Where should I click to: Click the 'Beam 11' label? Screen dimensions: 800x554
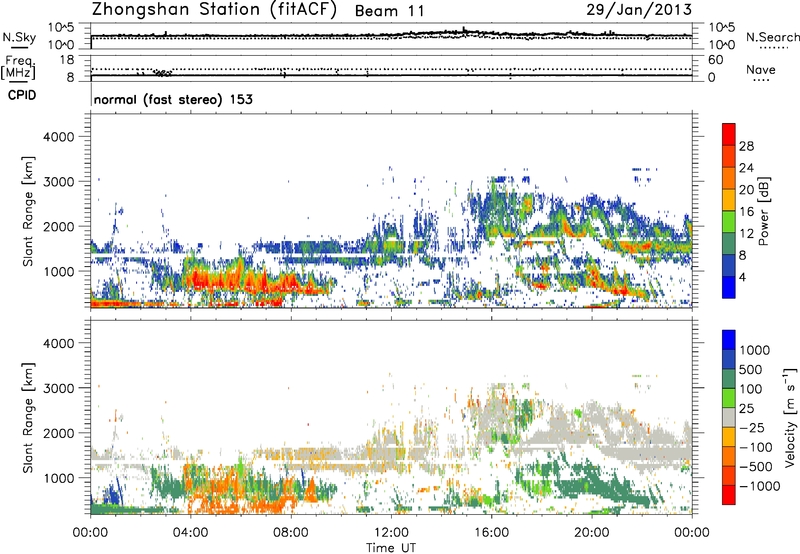pyautogui.click(x=390, y=11)
